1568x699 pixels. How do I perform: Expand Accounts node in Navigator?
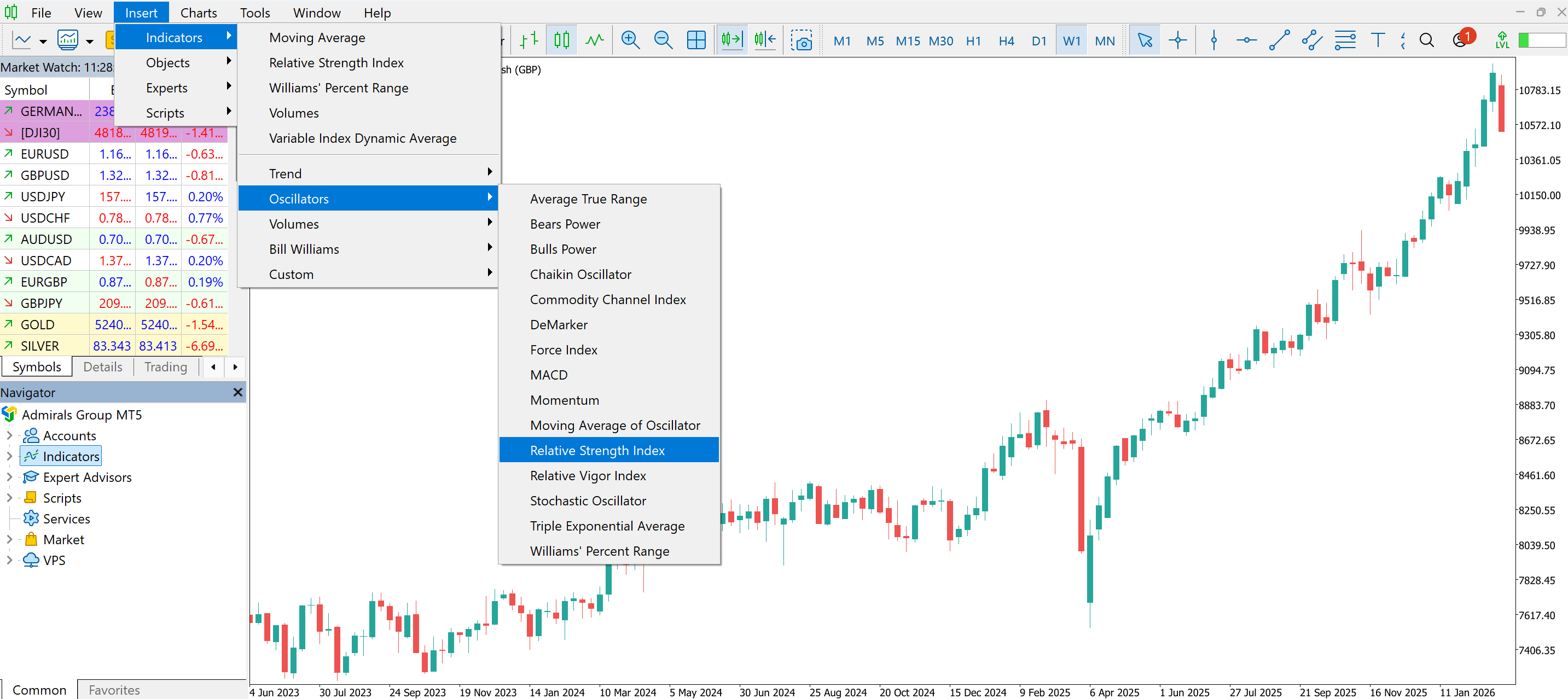point(9,435)
